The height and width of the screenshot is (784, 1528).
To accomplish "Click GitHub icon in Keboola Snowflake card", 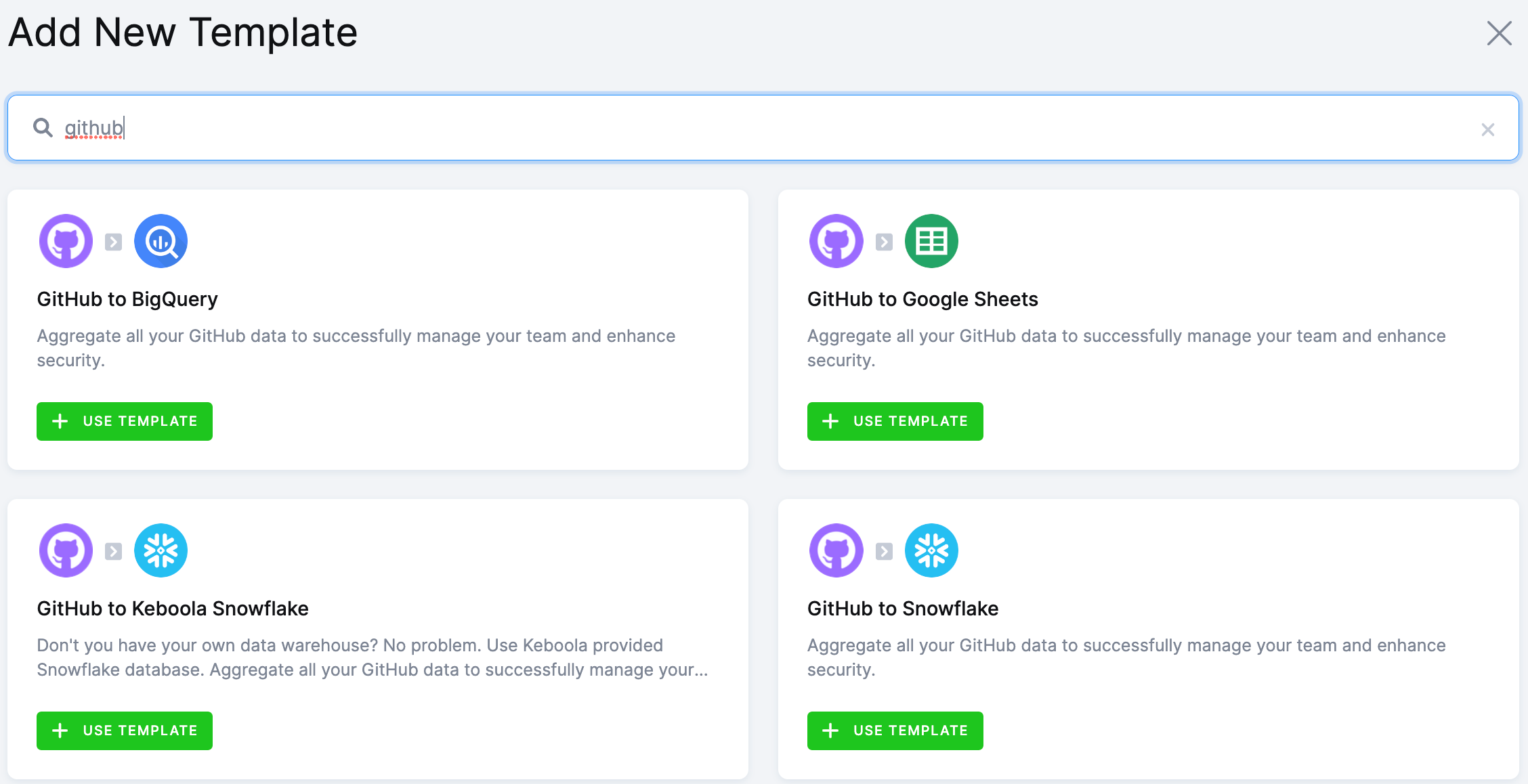I will point(66,550).
